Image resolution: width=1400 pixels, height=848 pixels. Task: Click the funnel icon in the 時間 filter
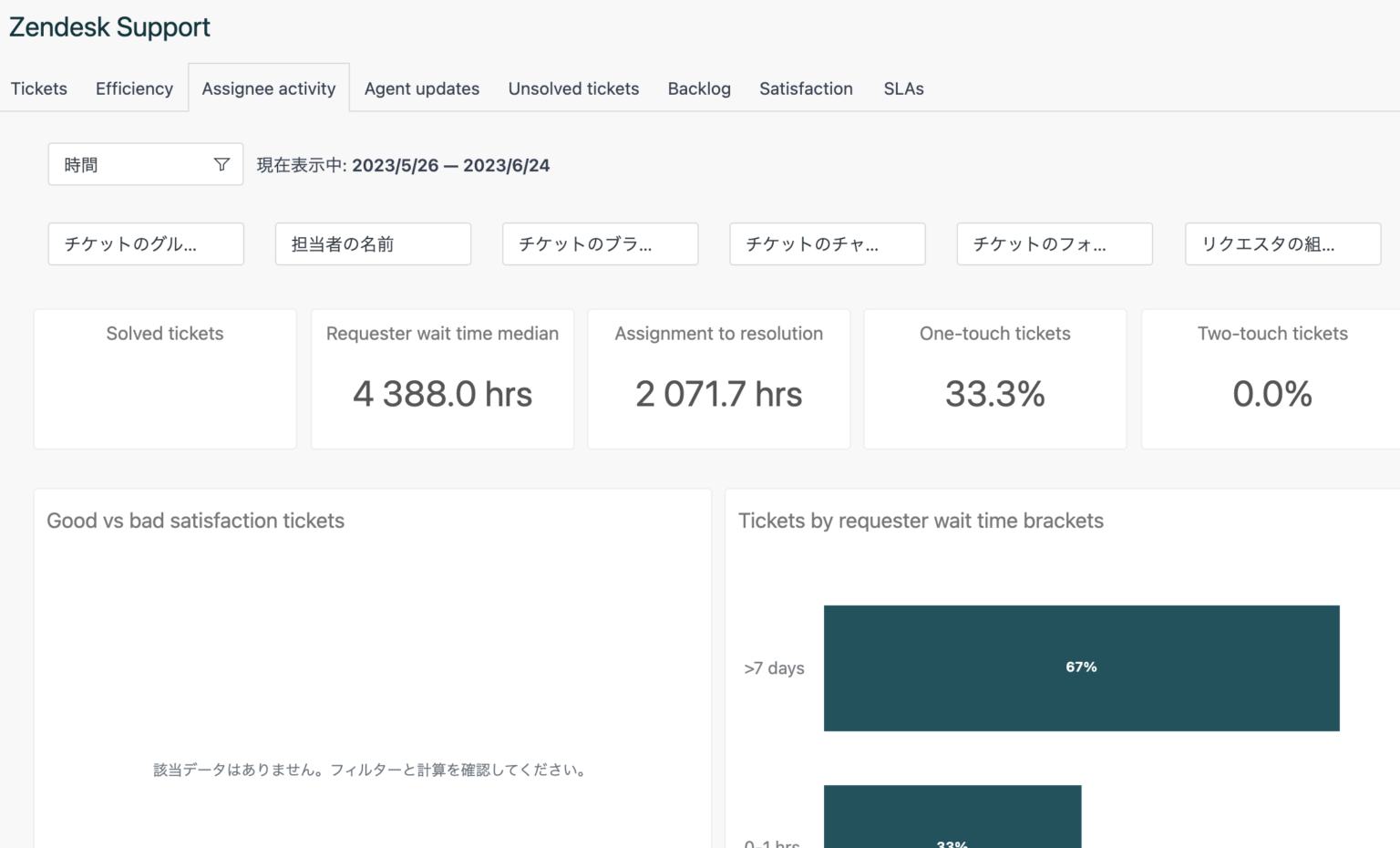[221, 164]
